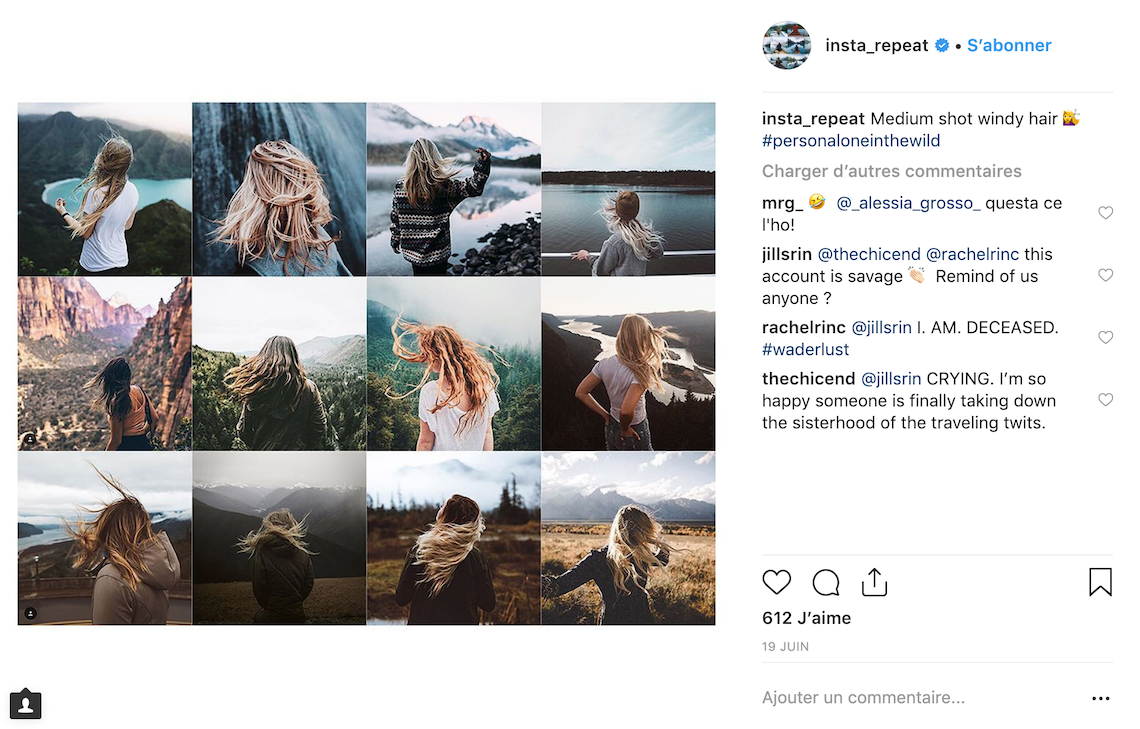Open the @_alessia_grosso_ mention
This screenshot has height=729, width=1140.
908,202
